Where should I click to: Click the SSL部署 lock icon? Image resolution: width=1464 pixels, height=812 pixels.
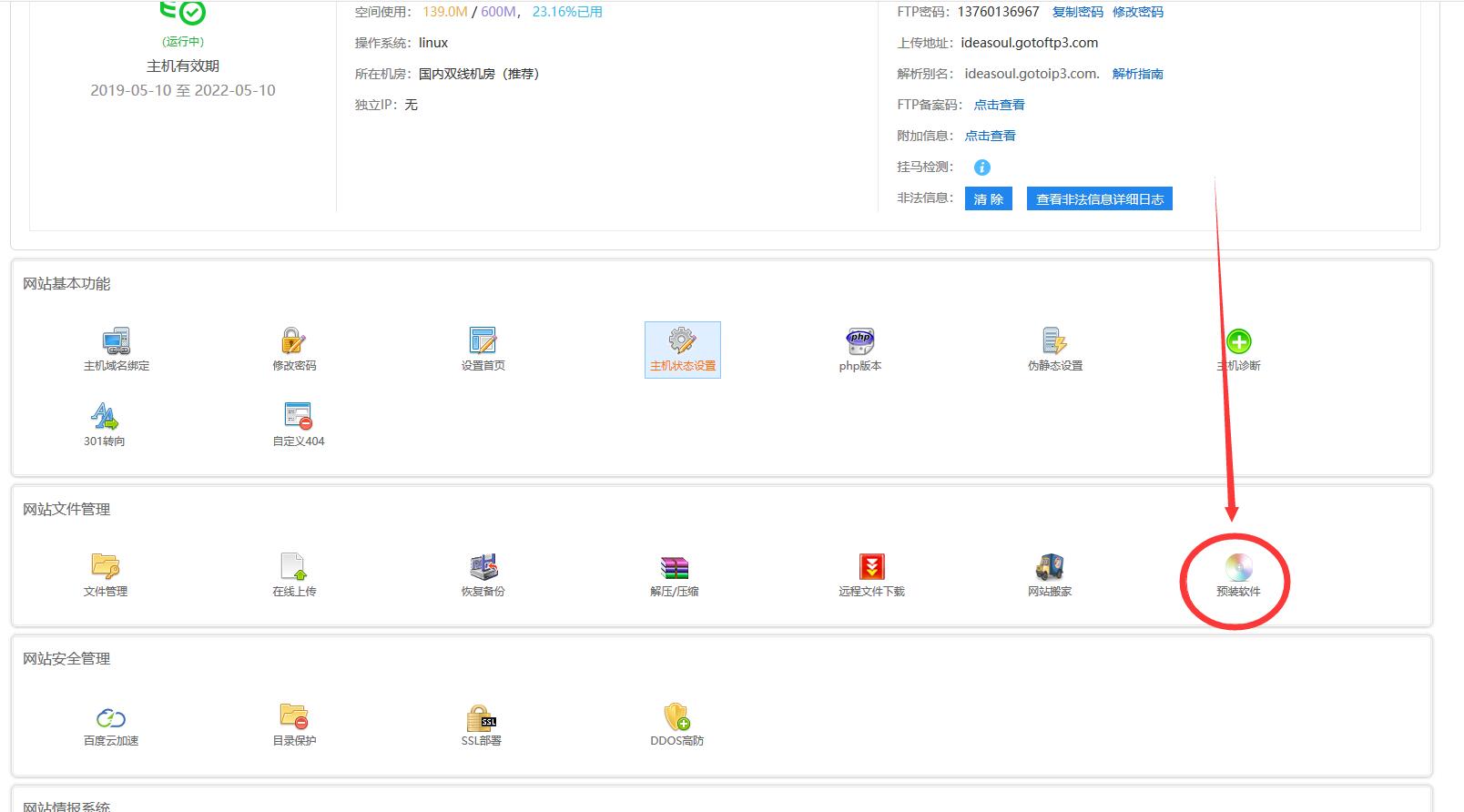[482, 716]
